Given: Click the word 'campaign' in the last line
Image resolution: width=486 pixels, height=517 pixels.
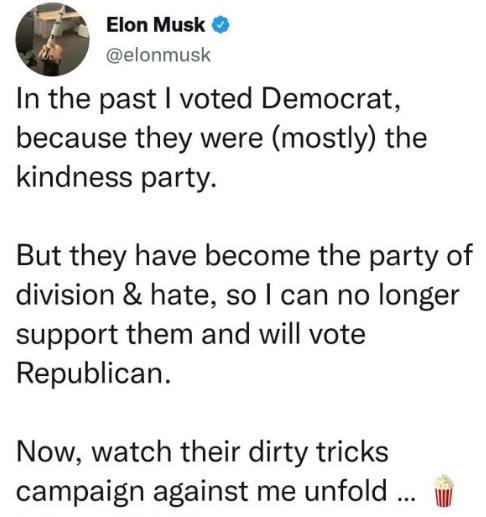Looking at the screenshot, I should 80,492.
